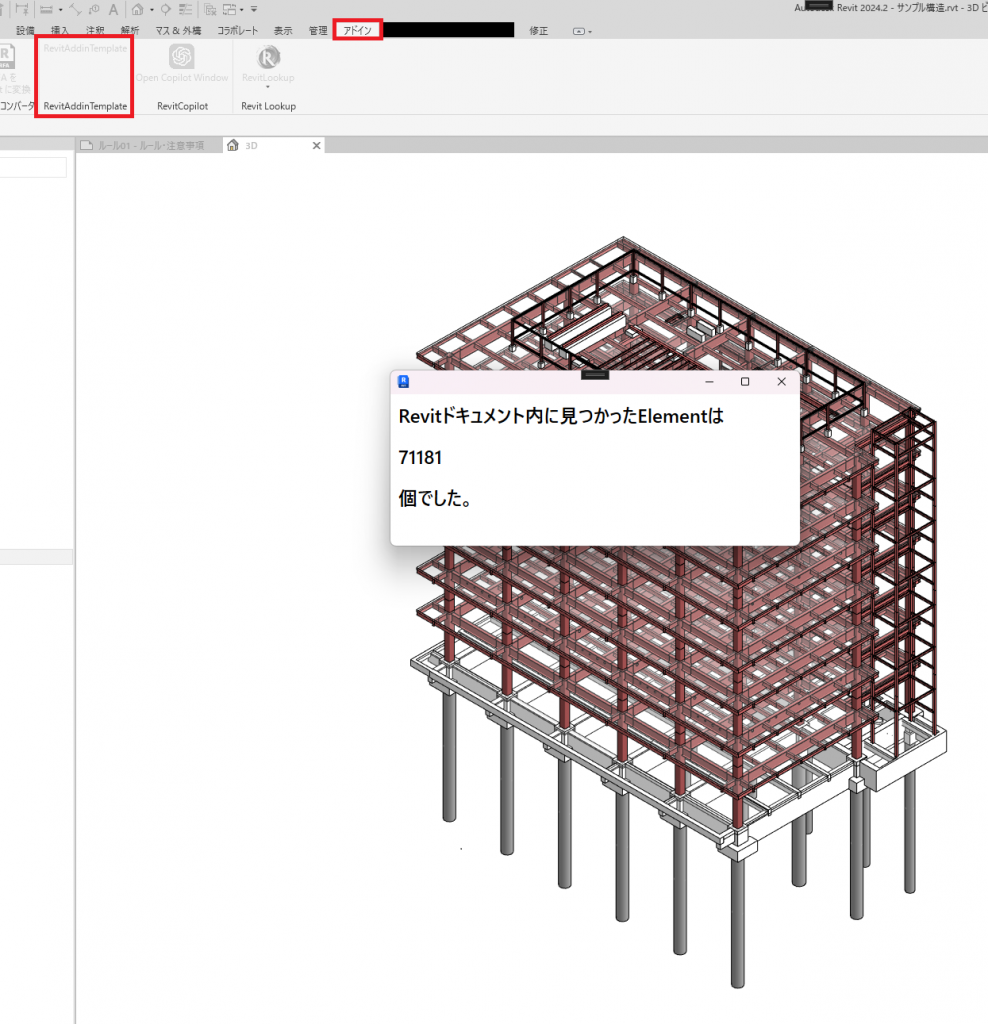Image resolution: width=988 pixels, height=1024 pixels.
Task: Click the Close Inactive Views icon
Action: tap(210, 9)
